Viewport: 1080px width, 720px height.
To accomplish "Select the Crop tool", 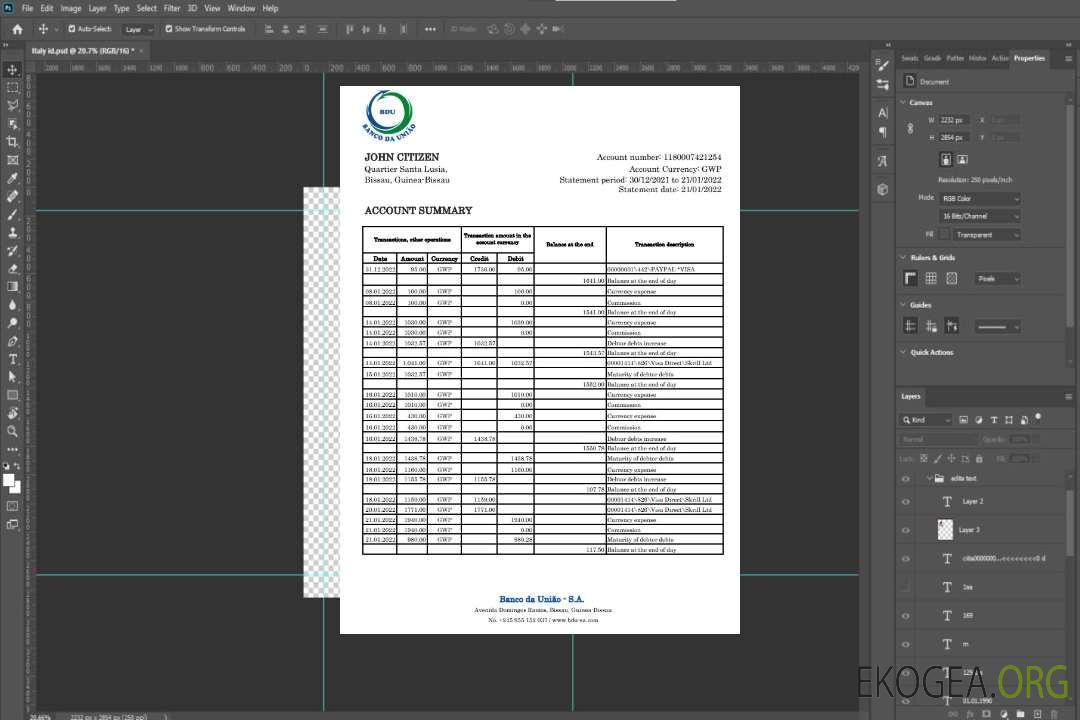I will 12,142.
